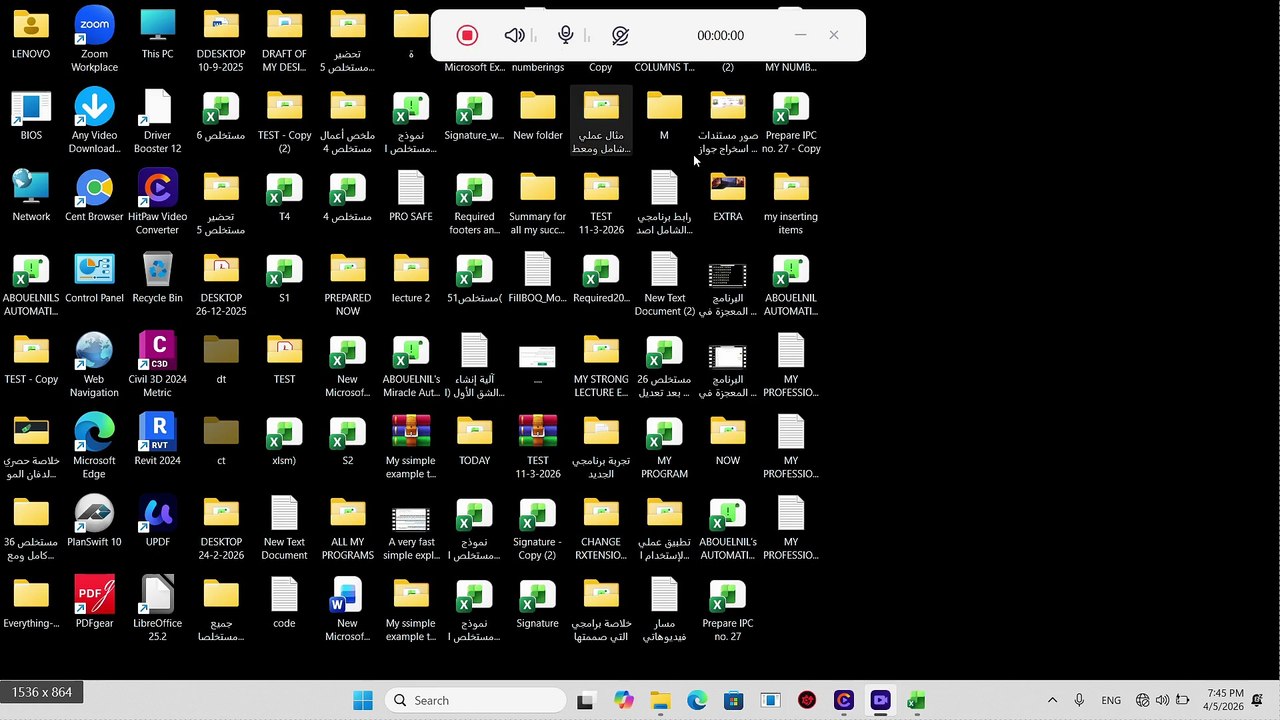Select the folder named M

point(664,115)
